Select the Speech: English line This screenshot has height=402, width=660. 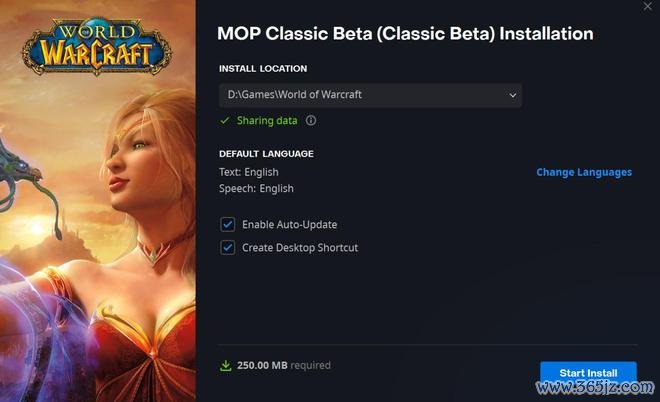coord(256,188)
